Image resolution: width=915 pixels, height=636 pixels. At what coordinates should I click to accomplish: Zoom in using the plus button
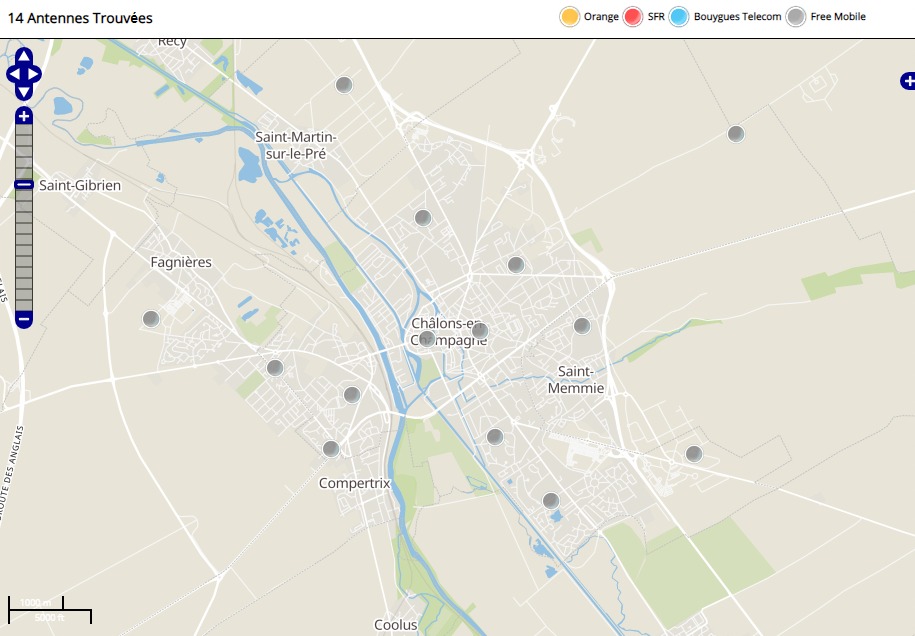pyautogui.click(x=24, y=116)
